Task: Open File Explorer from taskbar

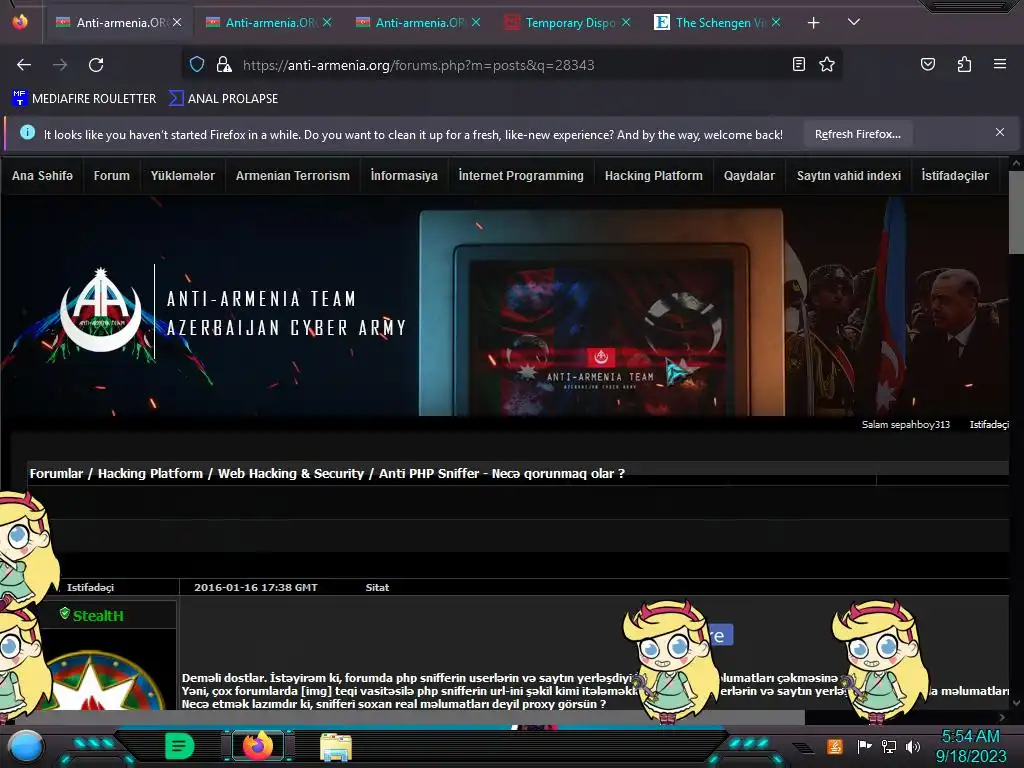Action: (x=336, y=747)
